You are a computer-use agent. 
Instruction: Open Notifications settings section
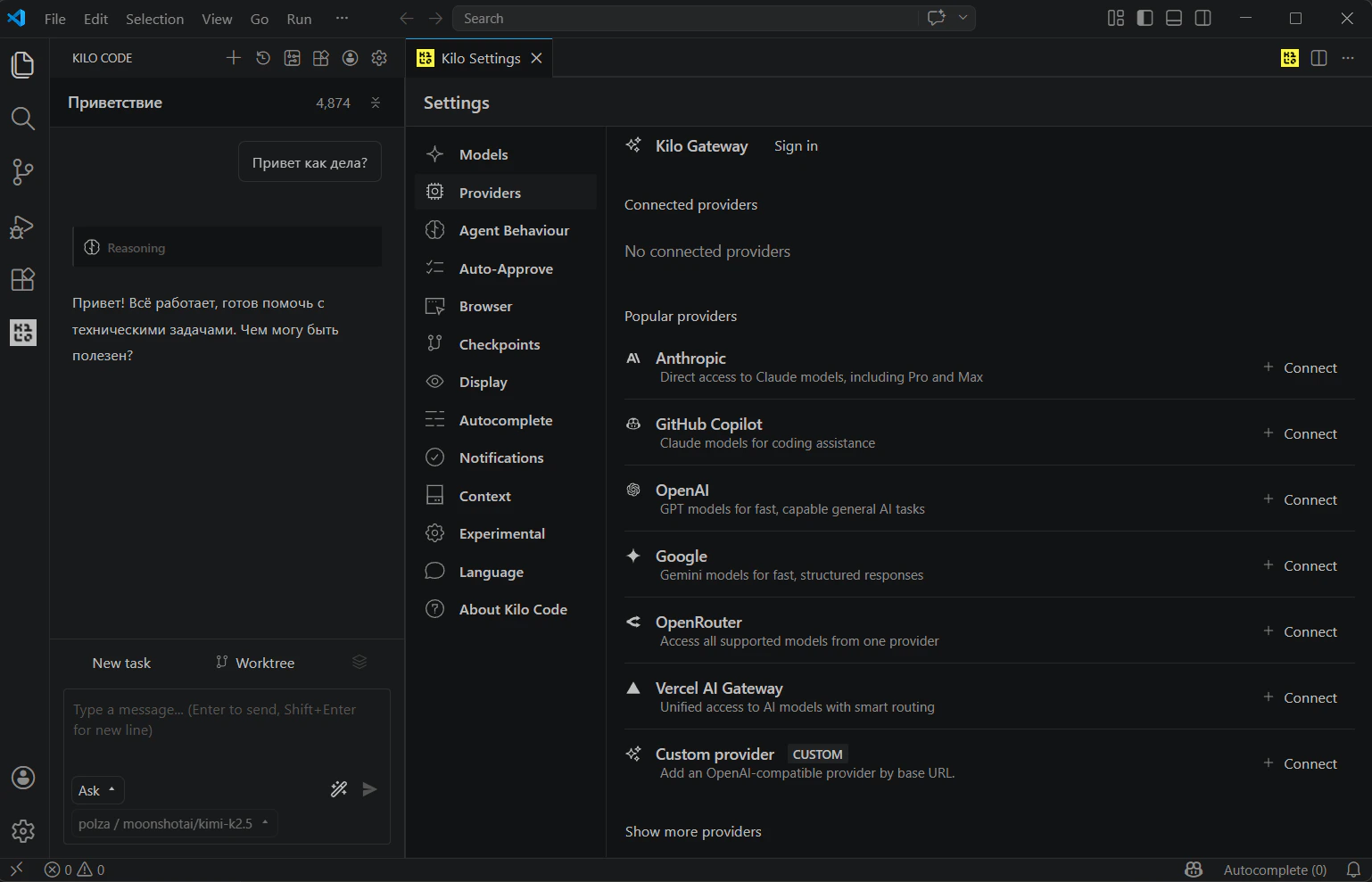pyautogui.click(x=506, y=457)
